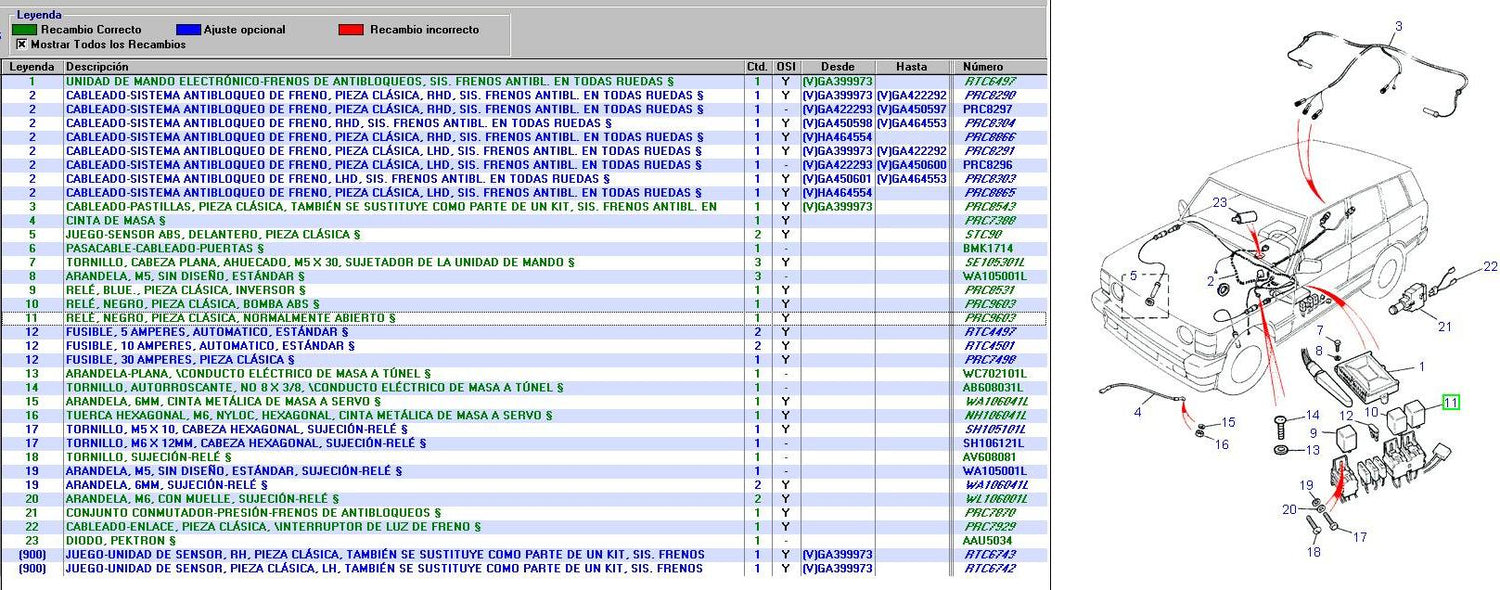Select part number RTC6497

click(989, 81)
